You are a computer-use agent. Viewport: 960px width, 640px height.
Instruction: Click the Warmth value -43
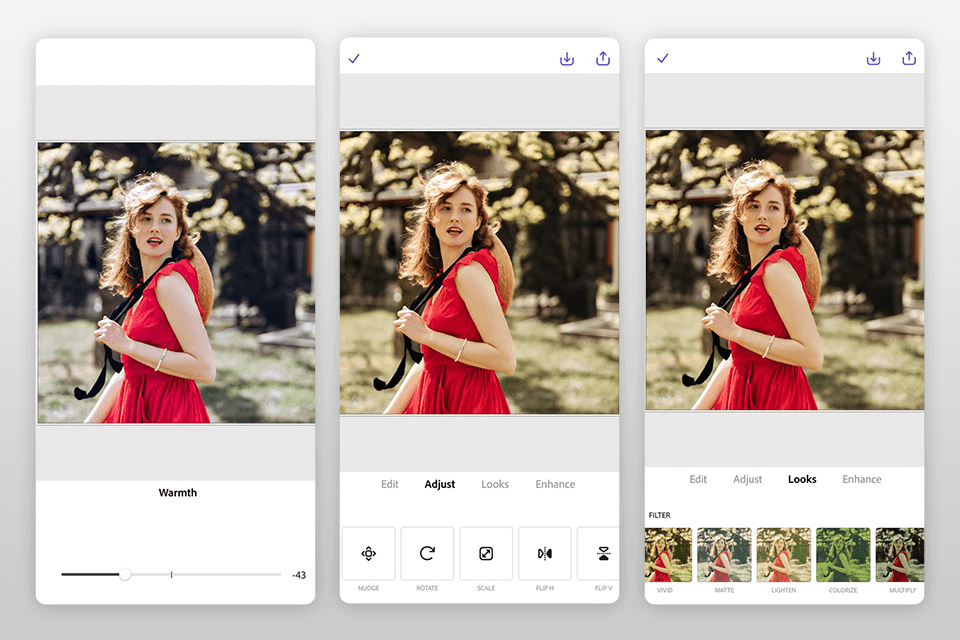click(x=299, y=575)
